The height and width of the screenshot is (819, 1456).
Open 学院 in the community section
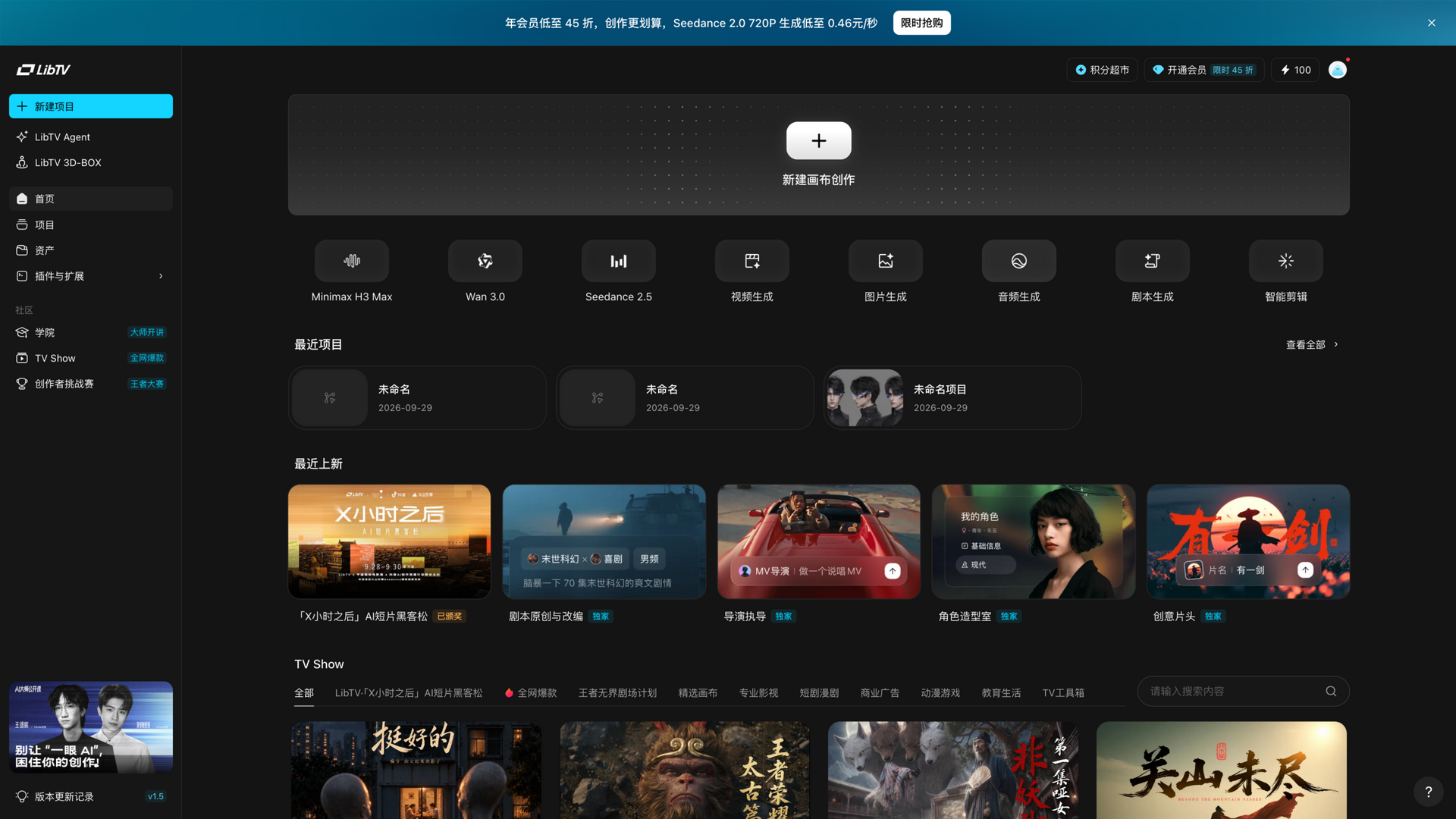pos(91,332)
